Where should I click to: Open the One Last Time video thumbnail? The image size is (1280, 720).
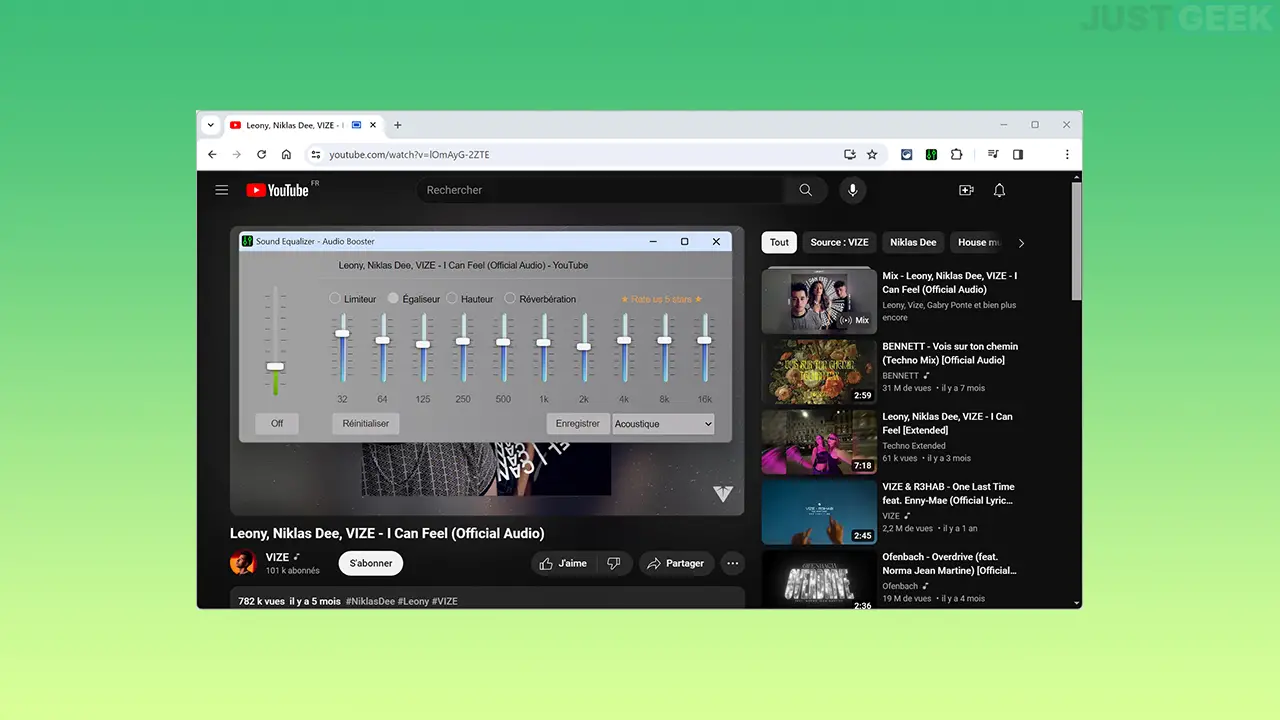[x=819, y=512]
